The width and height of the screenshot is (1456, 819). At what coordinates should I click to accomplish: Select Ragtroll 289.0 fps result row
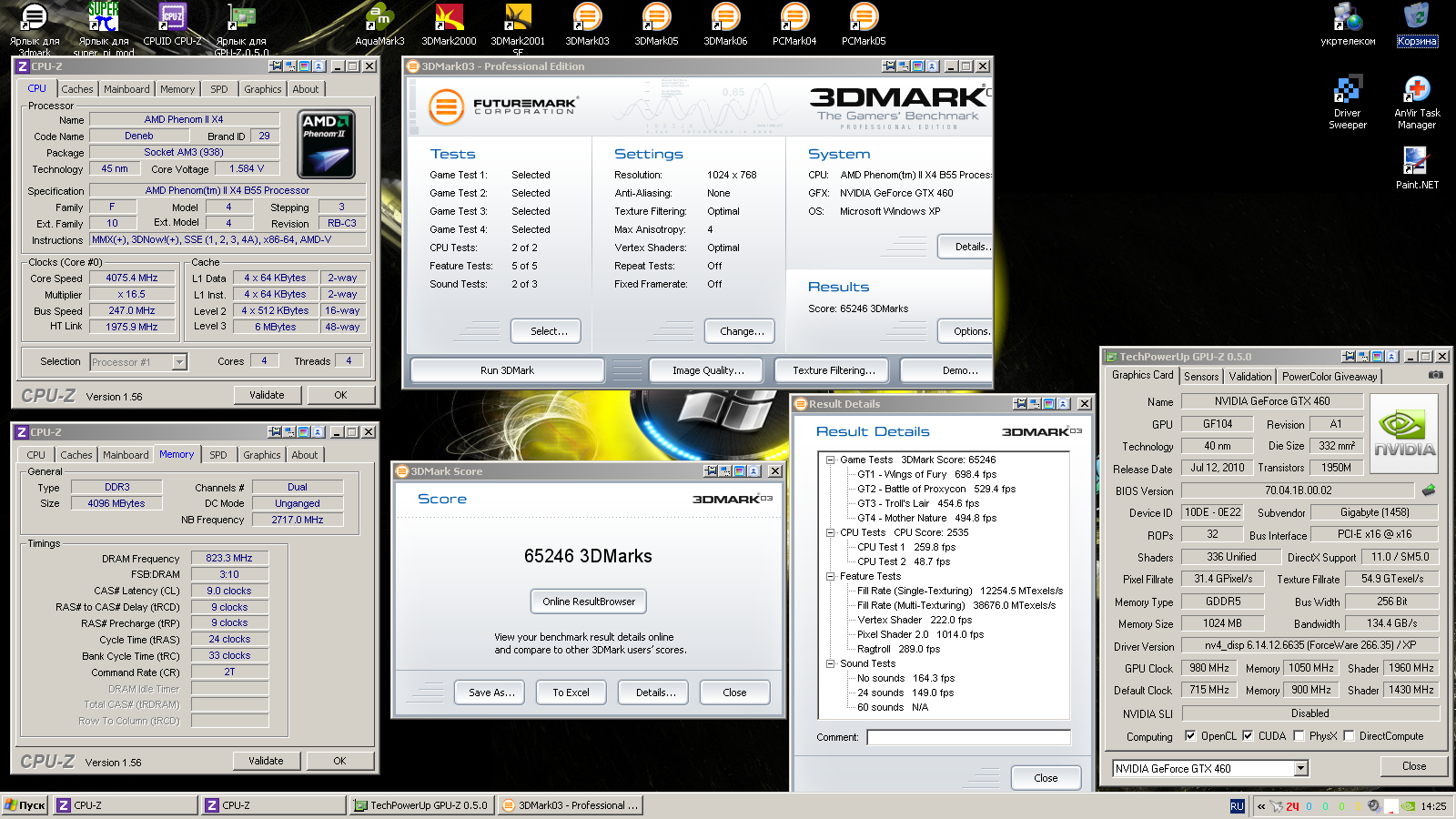coord(898,649)
